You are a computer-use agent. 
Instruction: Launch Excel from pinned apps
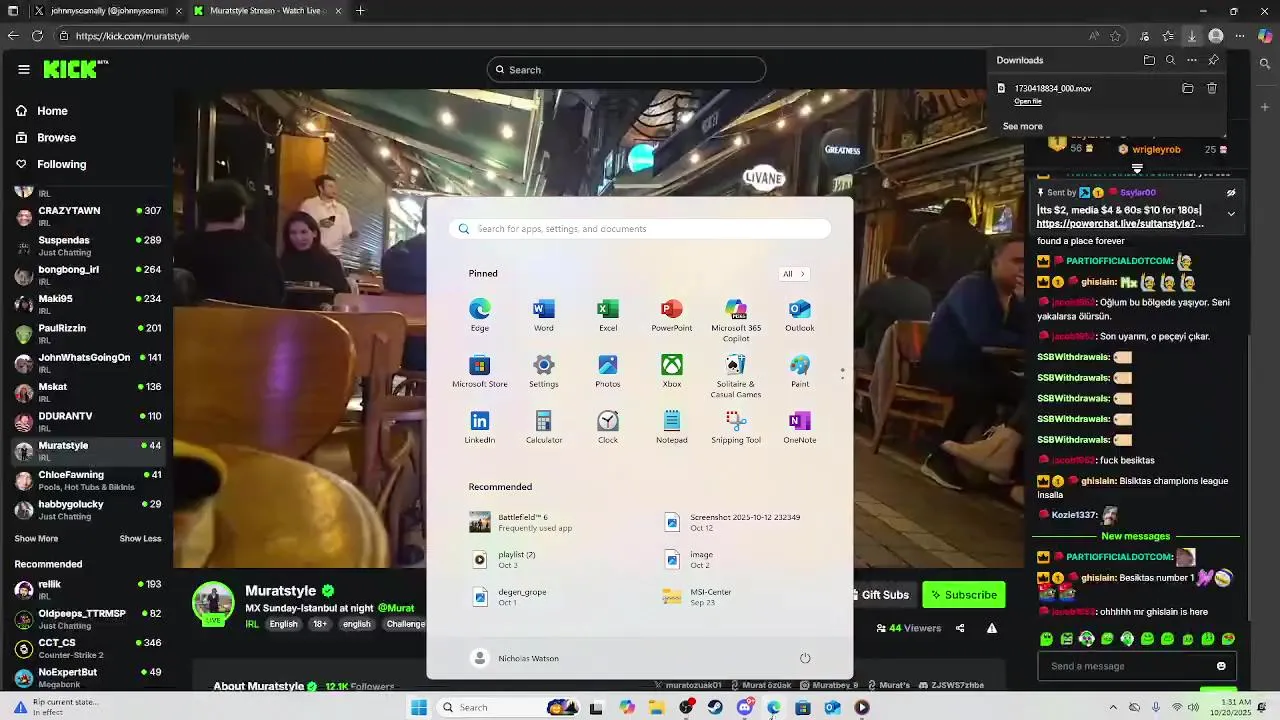(608, 315)
